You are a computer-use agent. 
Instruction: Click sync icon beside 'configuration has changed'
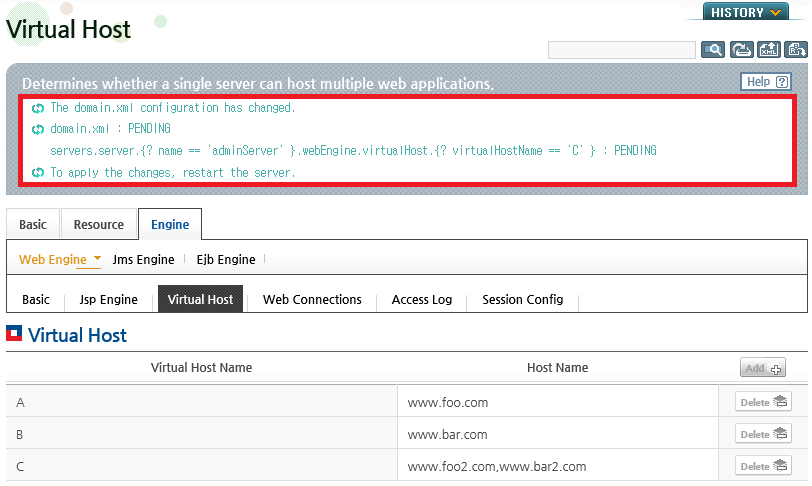(x=38, y=108)
